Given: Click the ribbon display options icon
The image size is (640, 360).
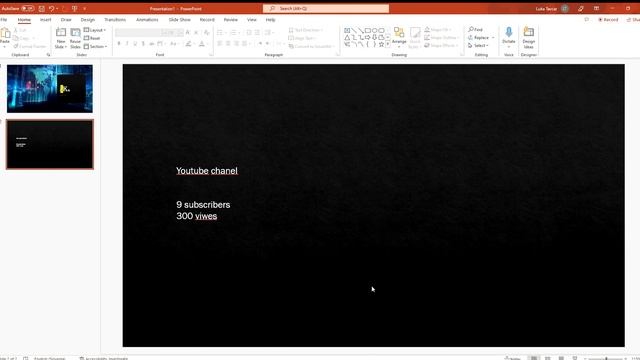Looking at the screenshot, I should 596,9.
